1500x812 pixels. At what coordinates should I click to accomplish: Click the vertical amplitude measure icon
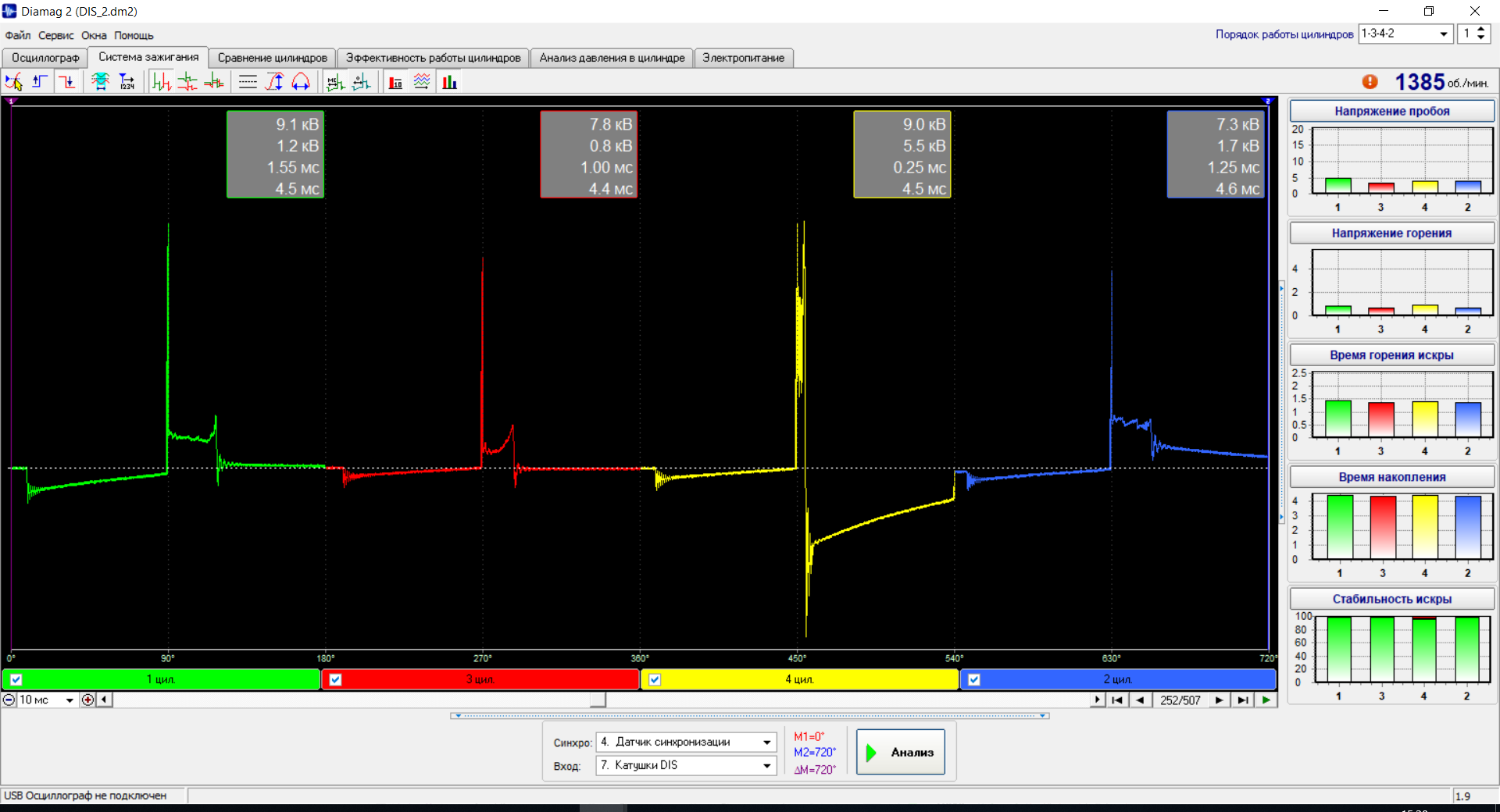(x=274, y=82)
